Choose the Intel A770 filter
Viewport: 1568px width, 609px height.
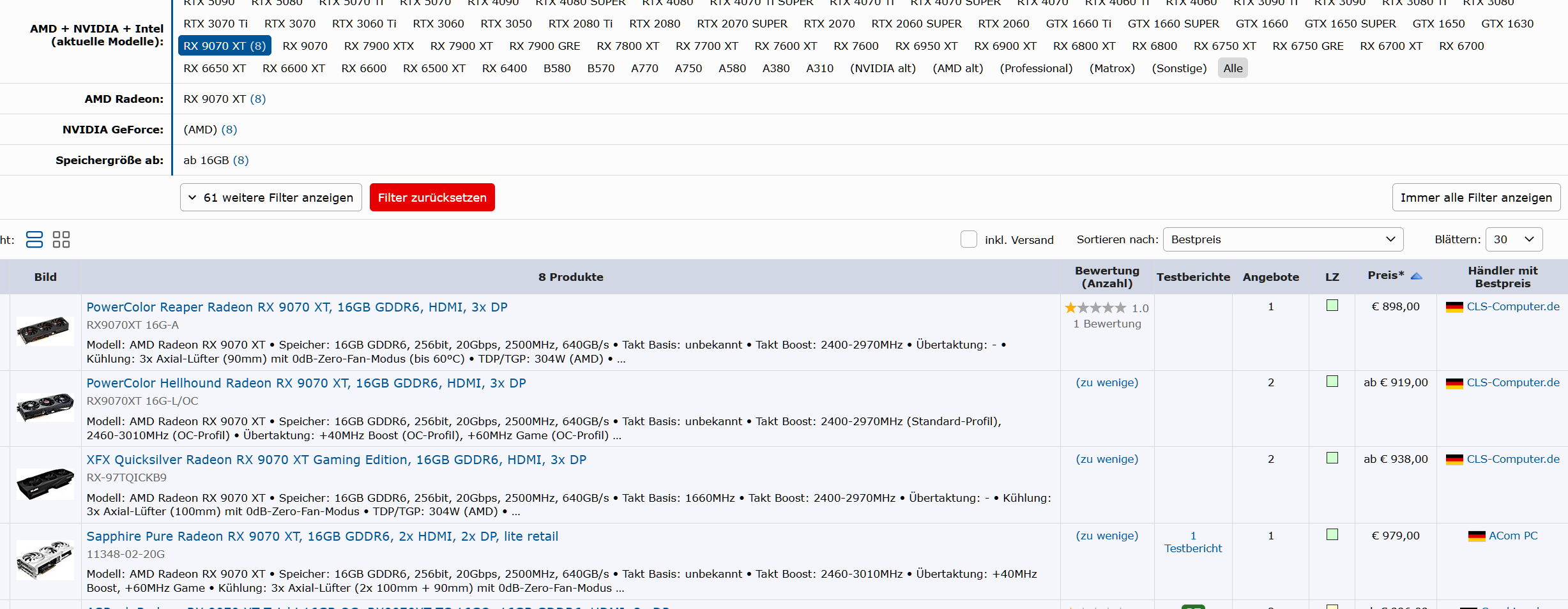645,68
